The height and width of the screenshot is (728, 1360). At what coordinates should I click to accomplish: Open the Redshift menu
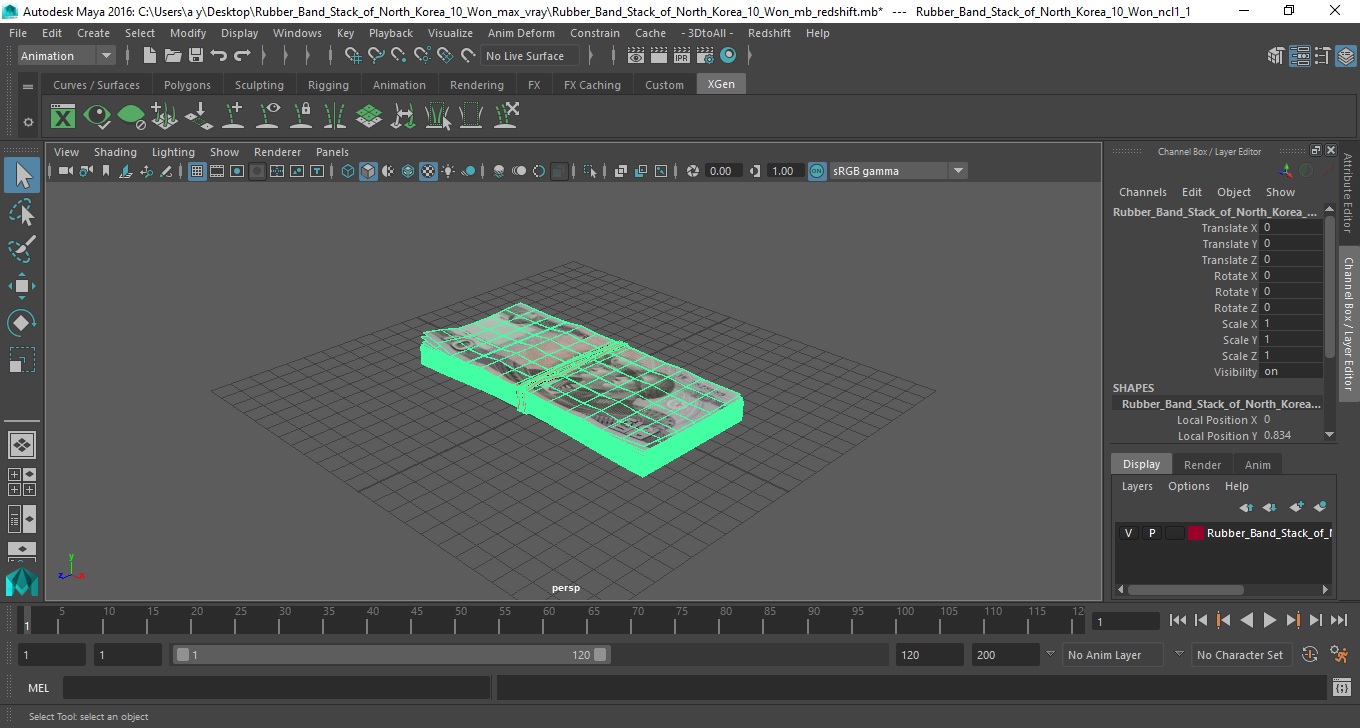click(x=769, y=33)
